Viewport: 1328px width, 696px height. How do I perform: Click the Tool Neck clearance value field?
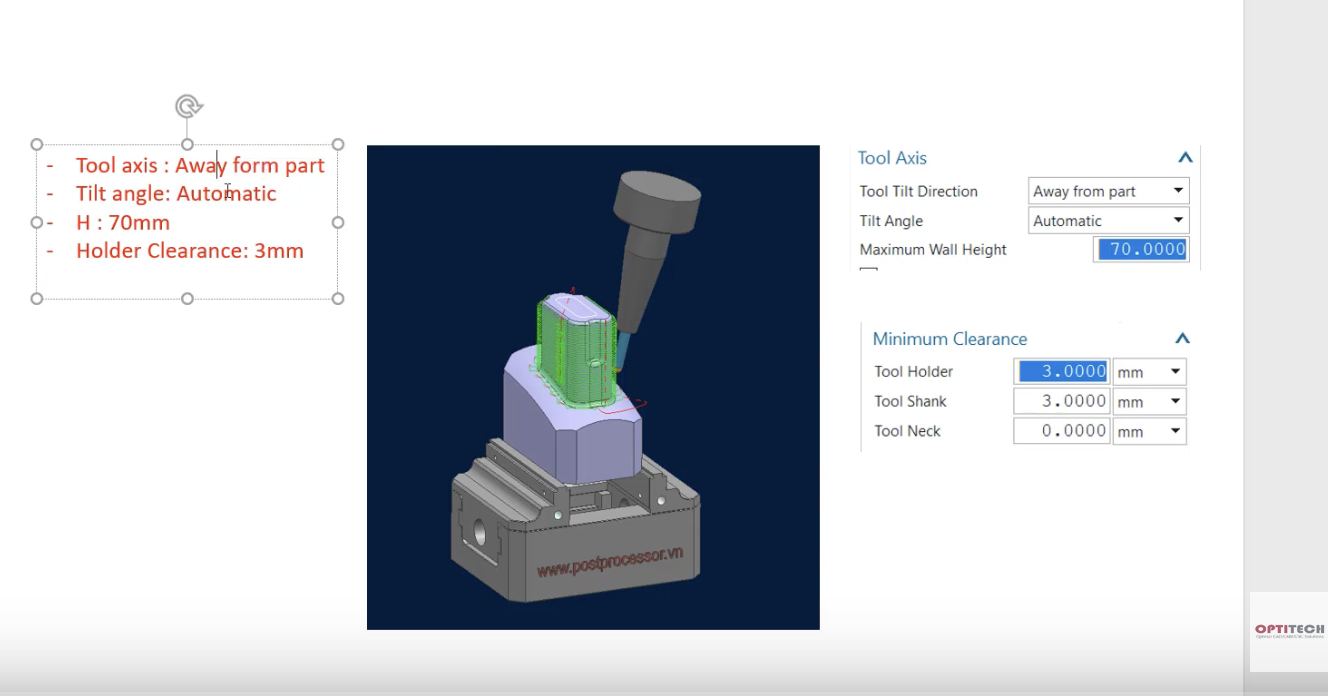1062,432
